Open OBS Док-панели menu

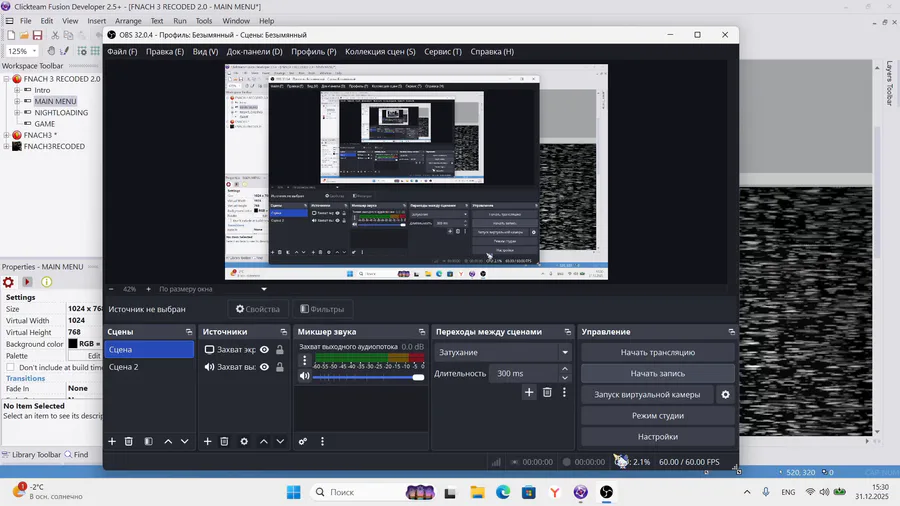coord(254,52)
